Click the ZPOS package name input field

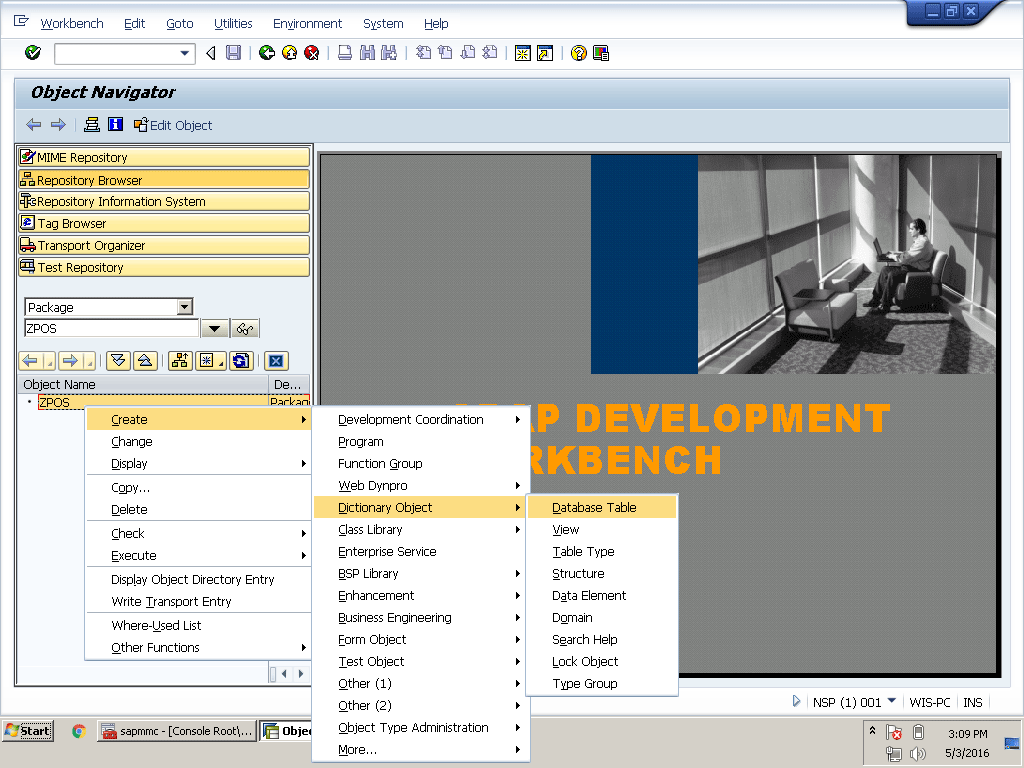[x=111, y=328]
